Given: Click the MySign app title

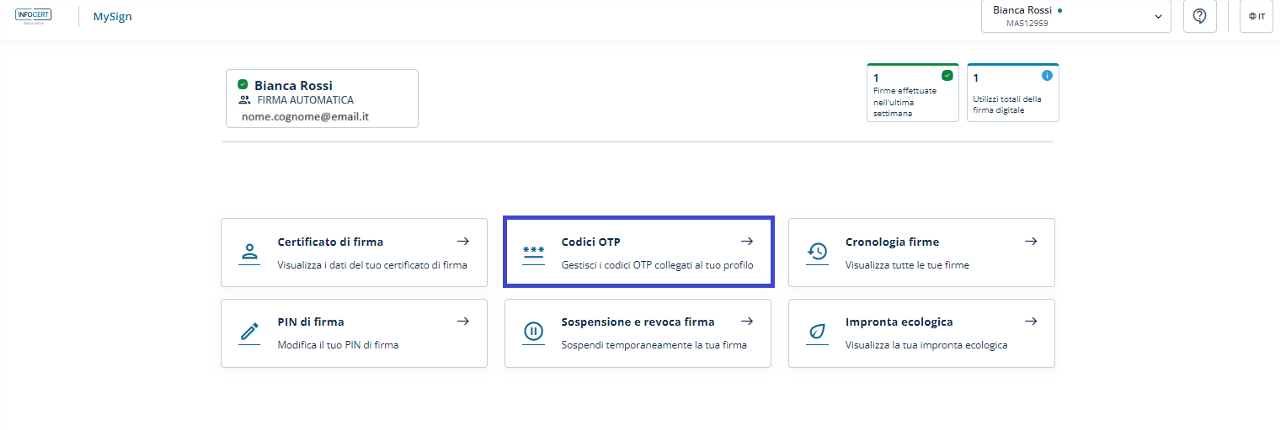Looking at the screenshot, I should pos(112,17).
